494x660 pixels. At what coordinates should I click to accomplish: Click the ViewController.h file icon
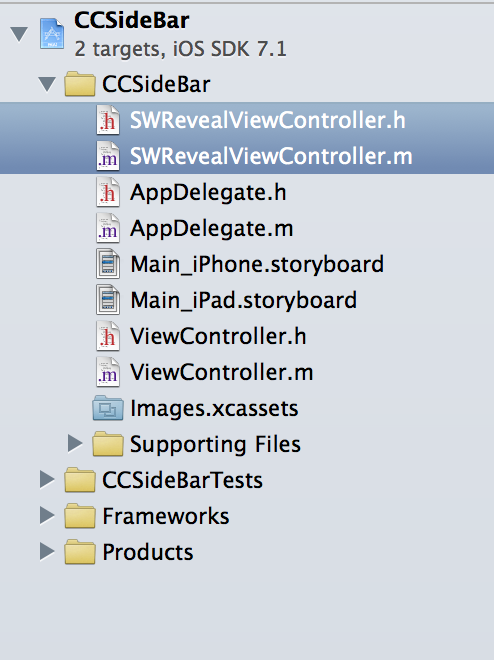coord(108,336)
